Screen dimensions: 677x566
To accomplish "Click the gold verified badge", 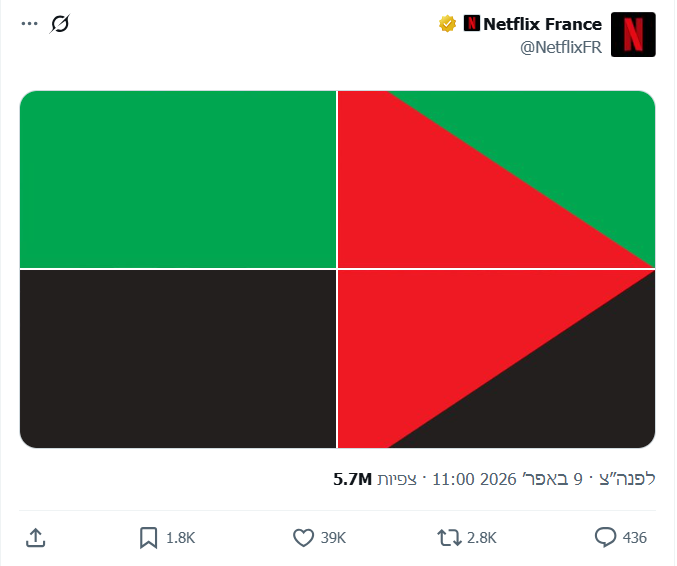I will click(x=447, y=24).
